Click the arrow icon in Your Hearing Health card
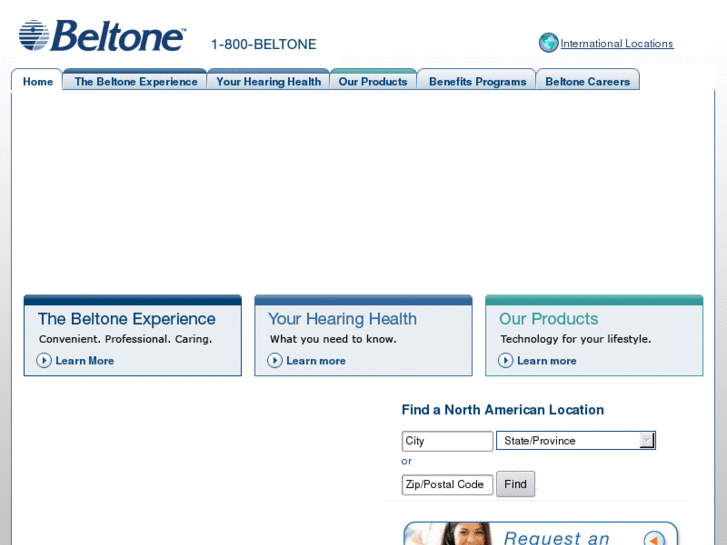 tap(275, 360)
